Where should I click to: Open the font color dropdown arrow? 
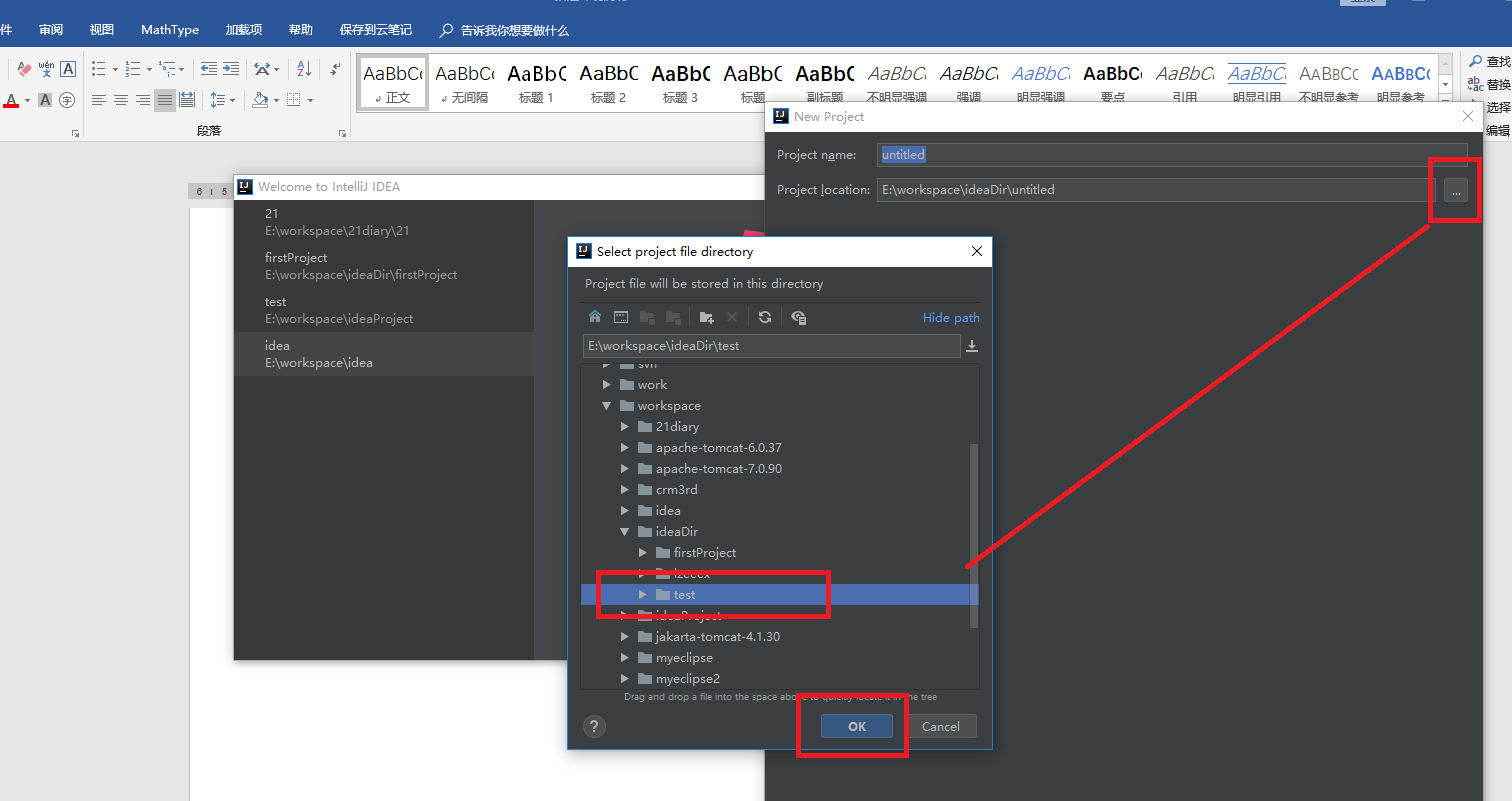tap(26, 101)
